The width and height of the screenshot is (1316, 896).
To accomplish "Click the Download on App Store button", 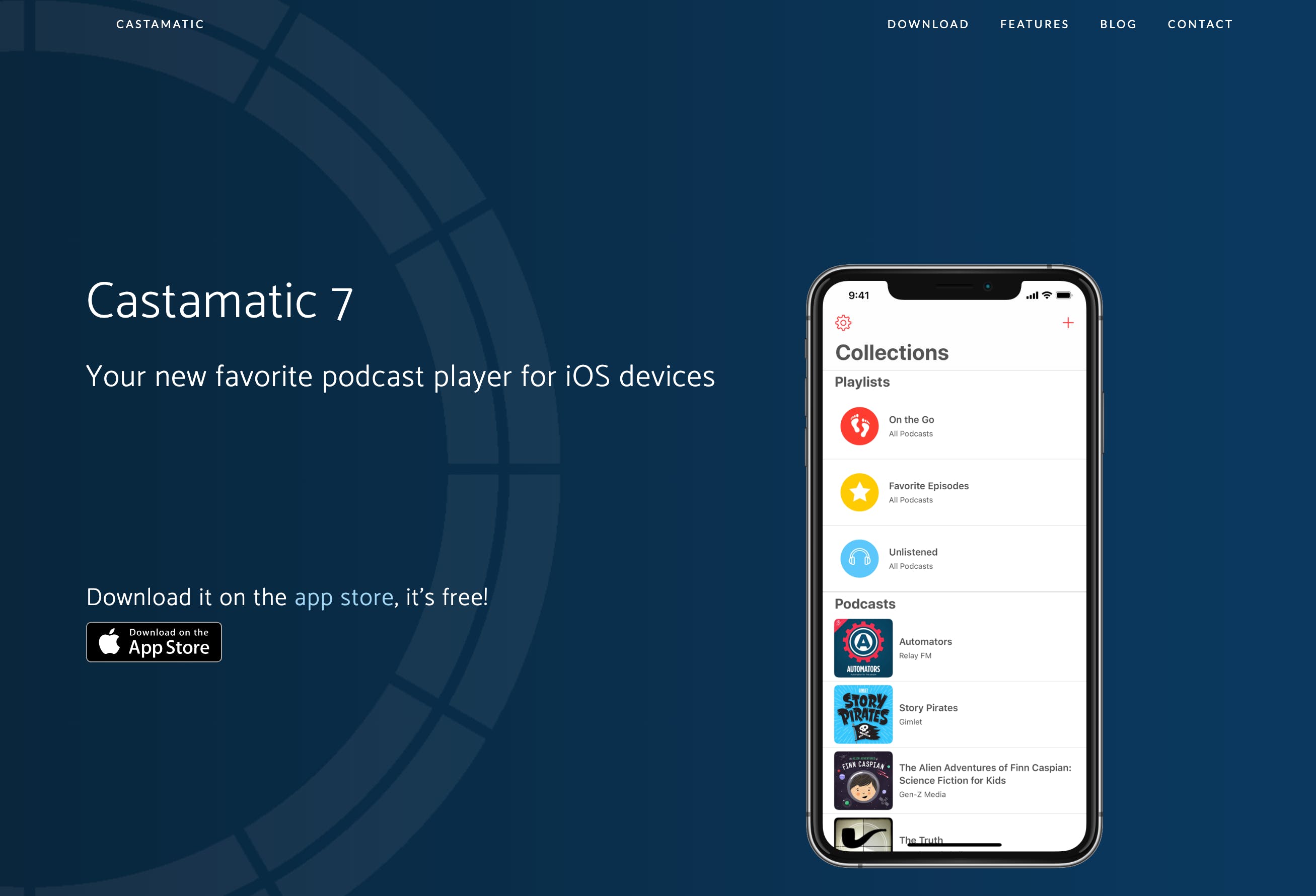I will pyautogui.click(x=153, y=642).
